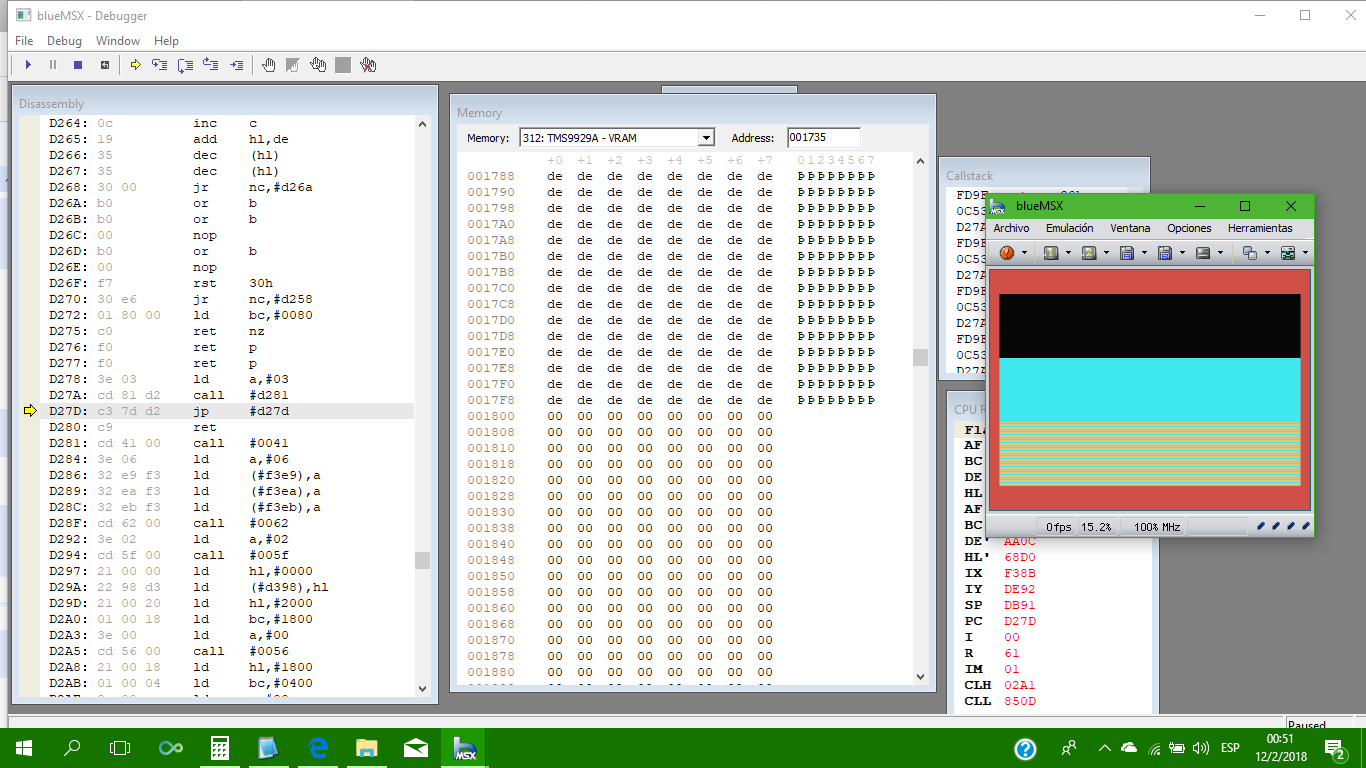Toggle the yellow breakpoint arrow next to D27D
This screenshot has height=768, width=1366.
31,410
